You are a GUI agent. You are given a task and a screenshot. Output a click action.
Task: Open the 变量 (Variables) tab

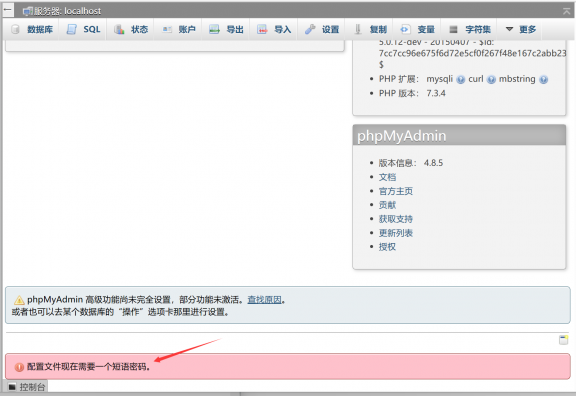417,29
